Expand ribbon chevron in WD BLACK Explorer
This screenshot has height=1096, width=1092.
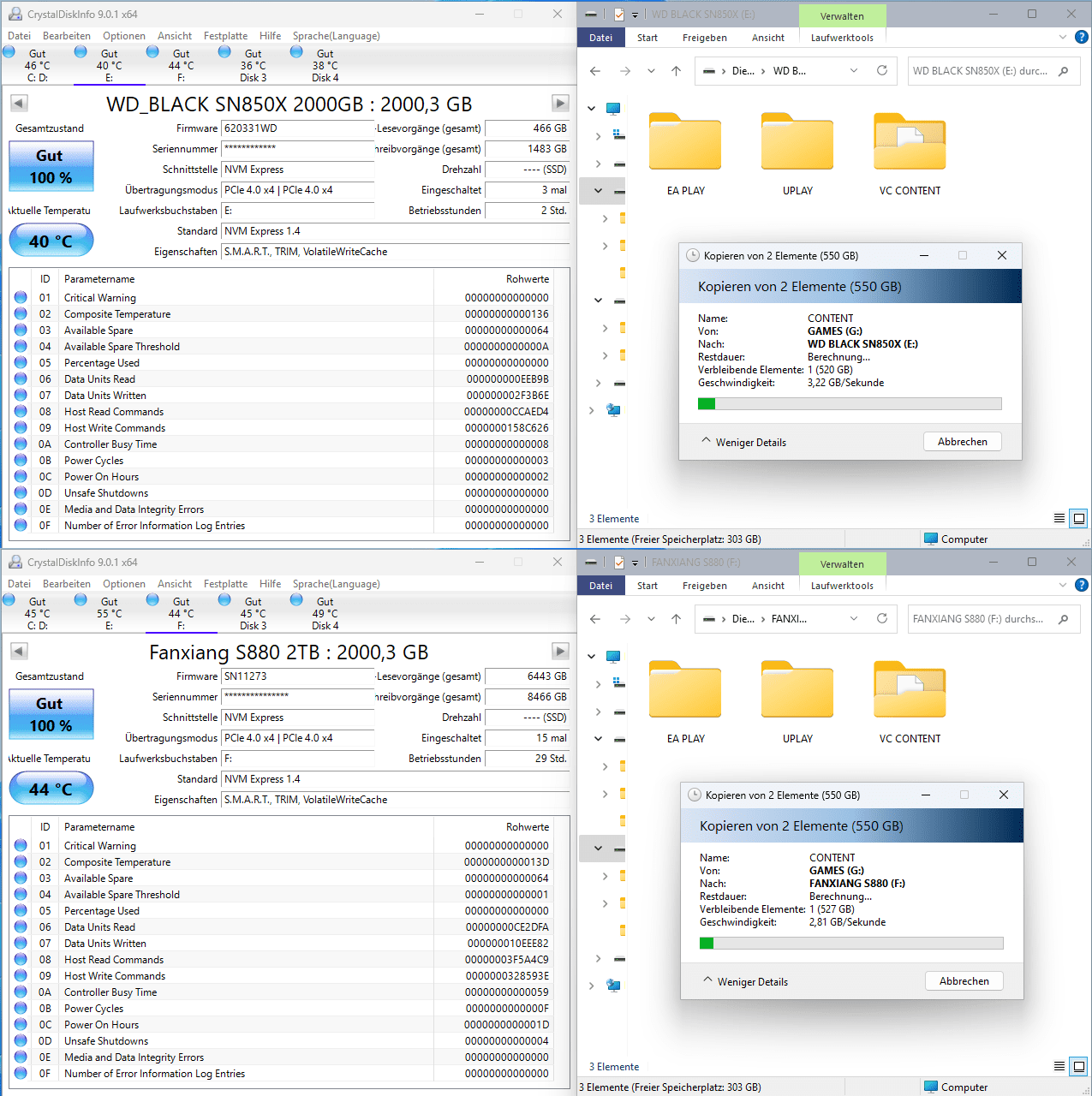[x=1063, y=37]
